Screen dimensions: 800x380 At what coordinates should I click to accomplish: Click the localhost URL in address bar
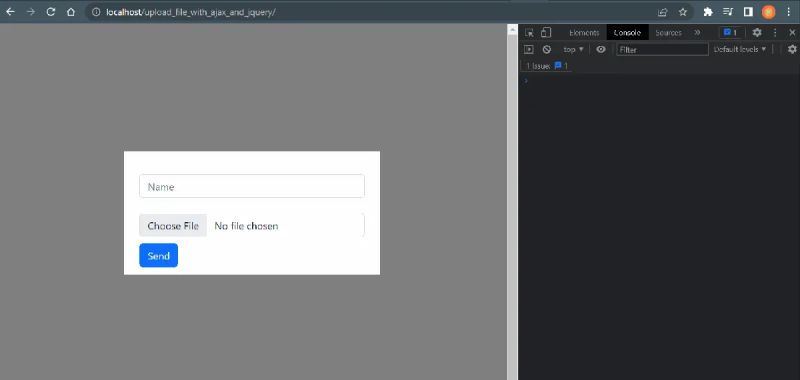pyautogui.click(x=191, y=12)
